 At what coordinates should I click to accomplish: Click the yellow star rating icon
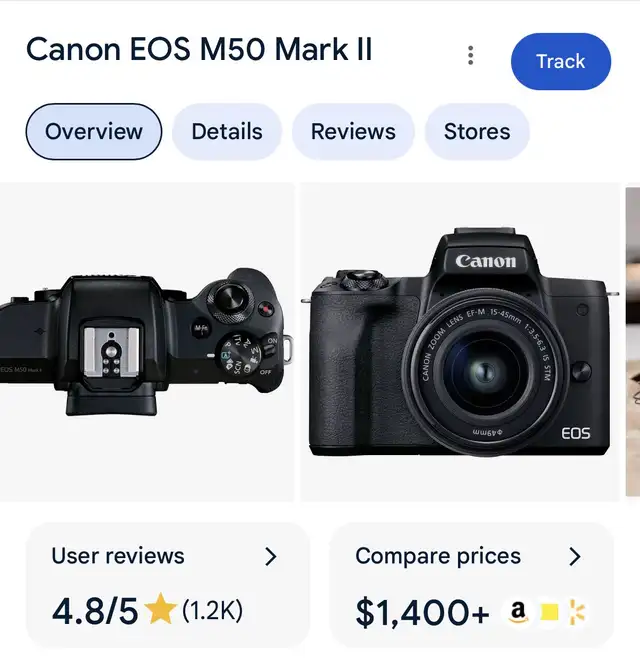click(160, 609)
